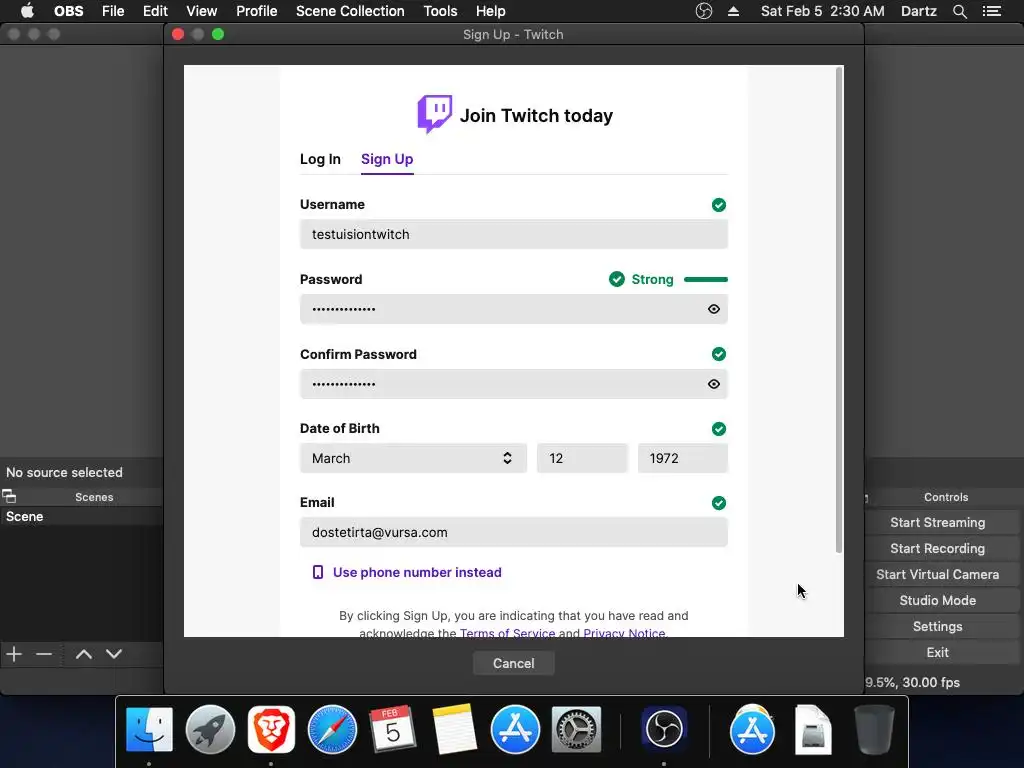Click the Dartz user name in menu bar
This screenshot has width=1024, height=768.
(x=919, y=11)
